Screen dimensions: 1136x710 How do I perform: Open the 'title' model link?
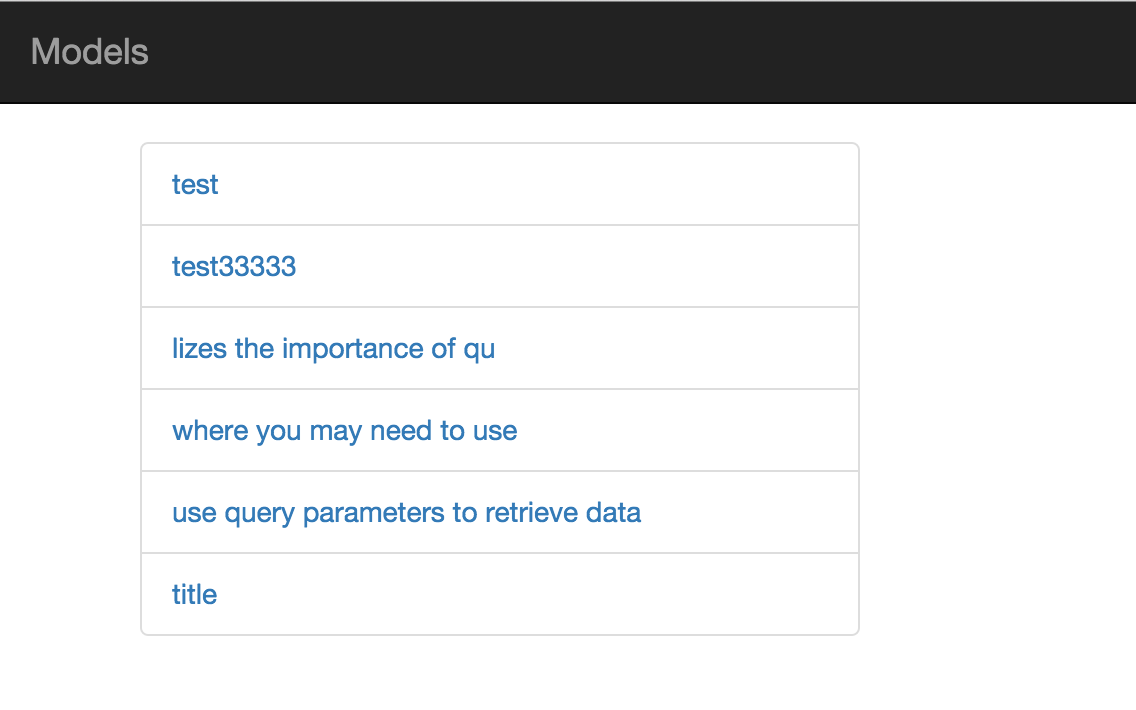194,595
